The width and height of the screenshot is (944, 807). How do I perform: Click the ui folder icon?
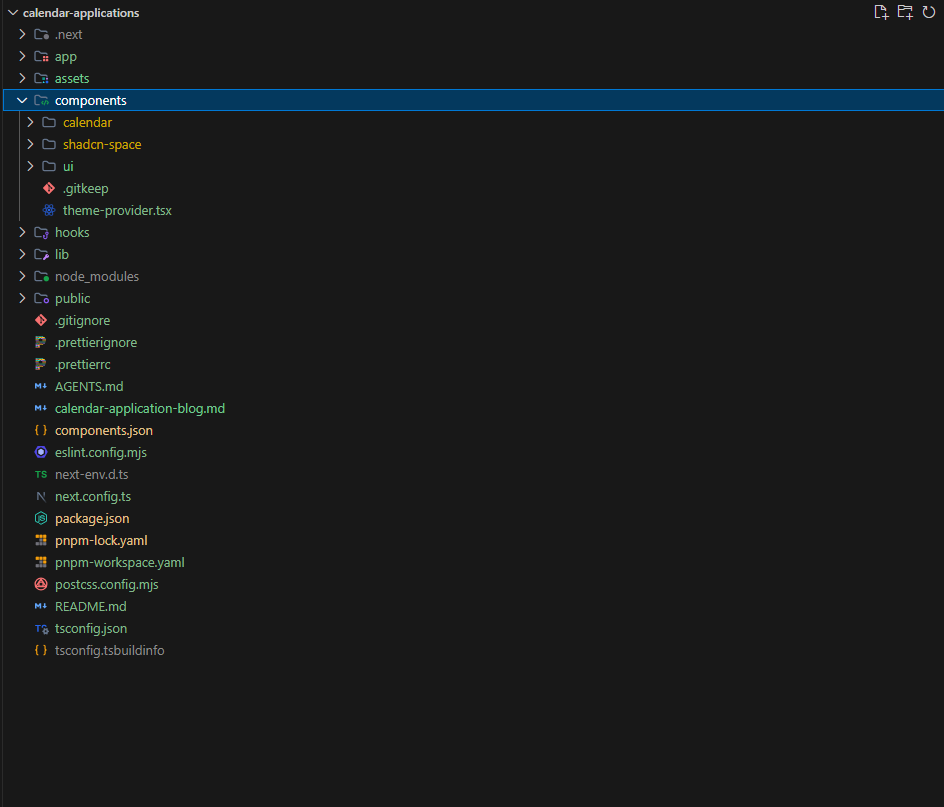[x=49, y=166]
